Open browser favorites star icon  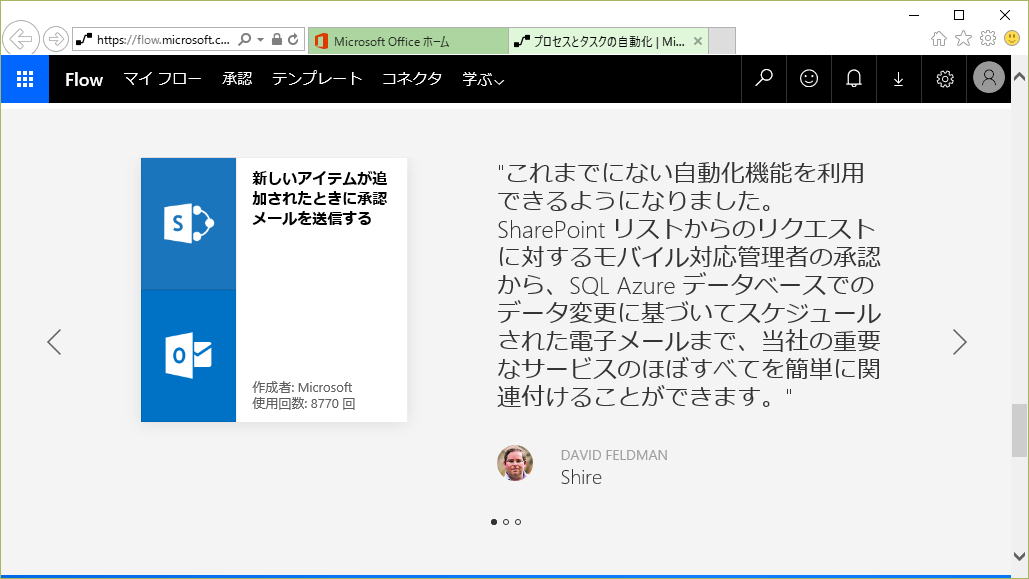click(963, 39)
